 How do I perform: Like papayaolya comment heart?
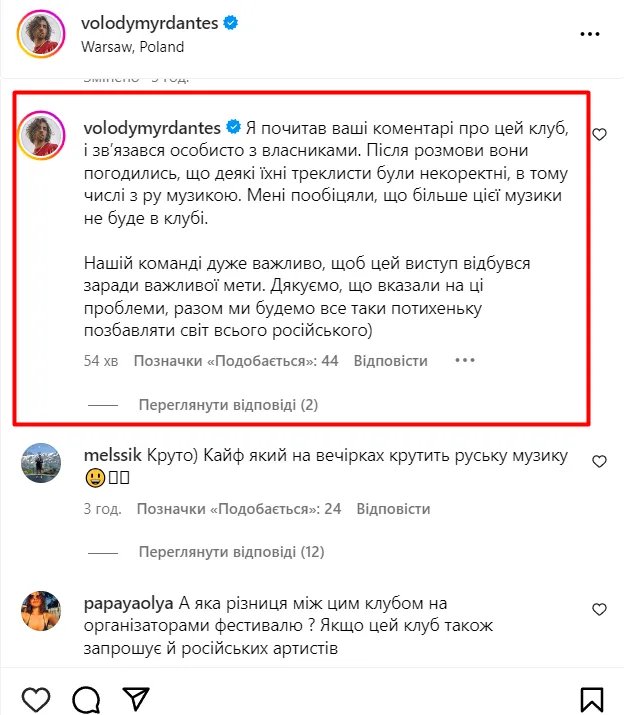coord(599,609)
